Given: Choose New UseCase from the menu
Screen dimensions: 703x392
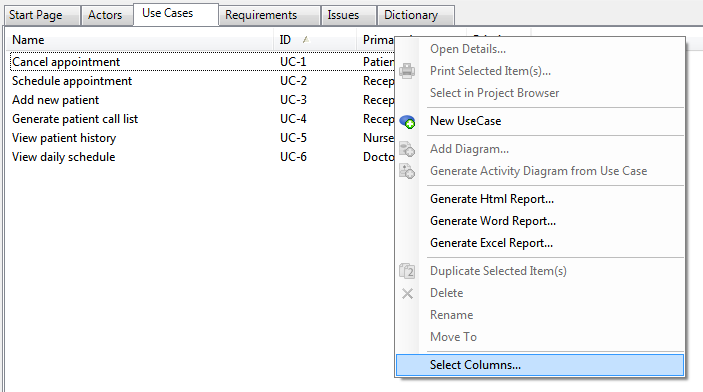Looking at the screenshot, I should 540,121.
